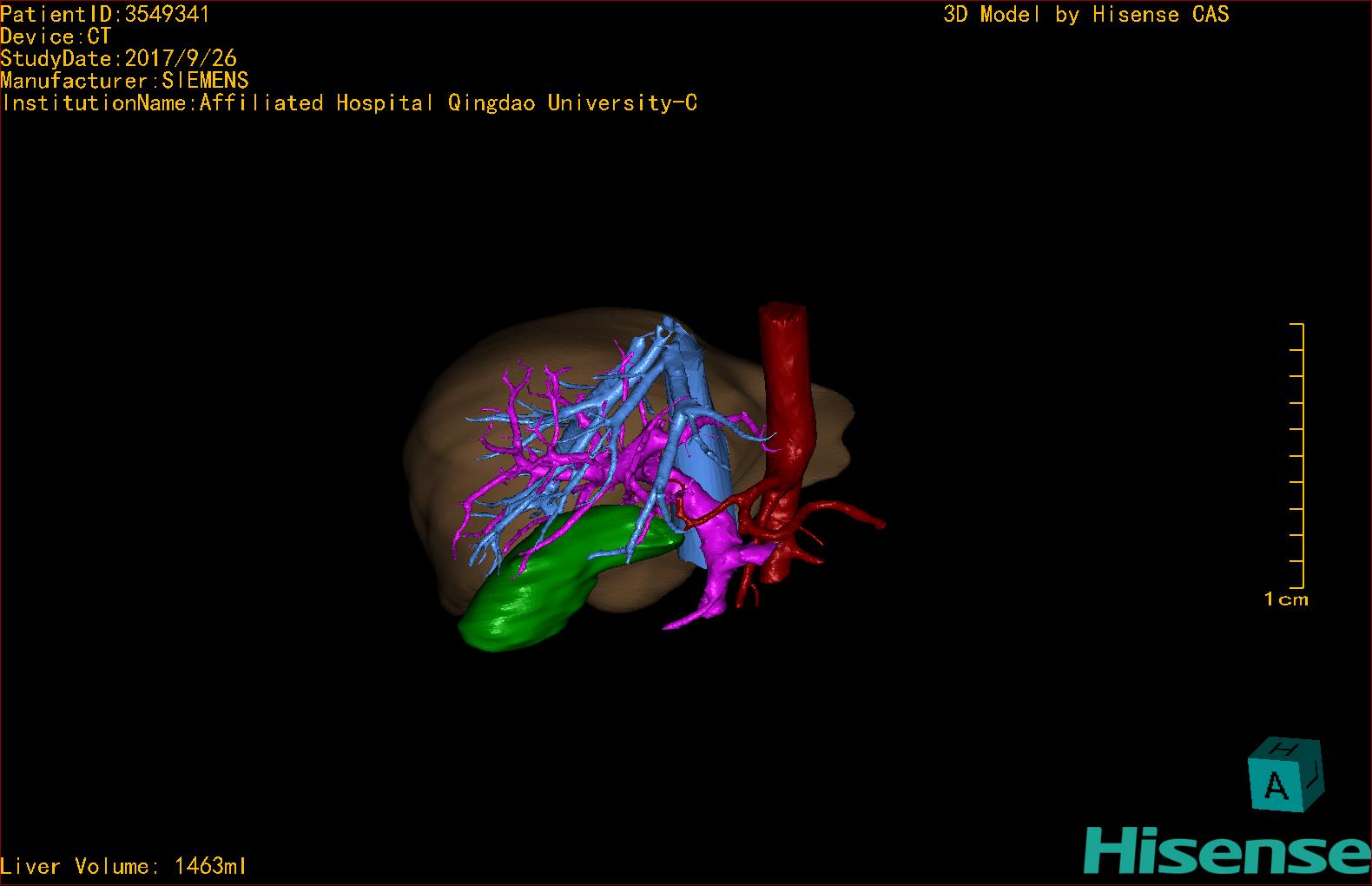Click '3D Model by Hisense CAS' text
The image size is (1372, 886).
[1086, 14]
